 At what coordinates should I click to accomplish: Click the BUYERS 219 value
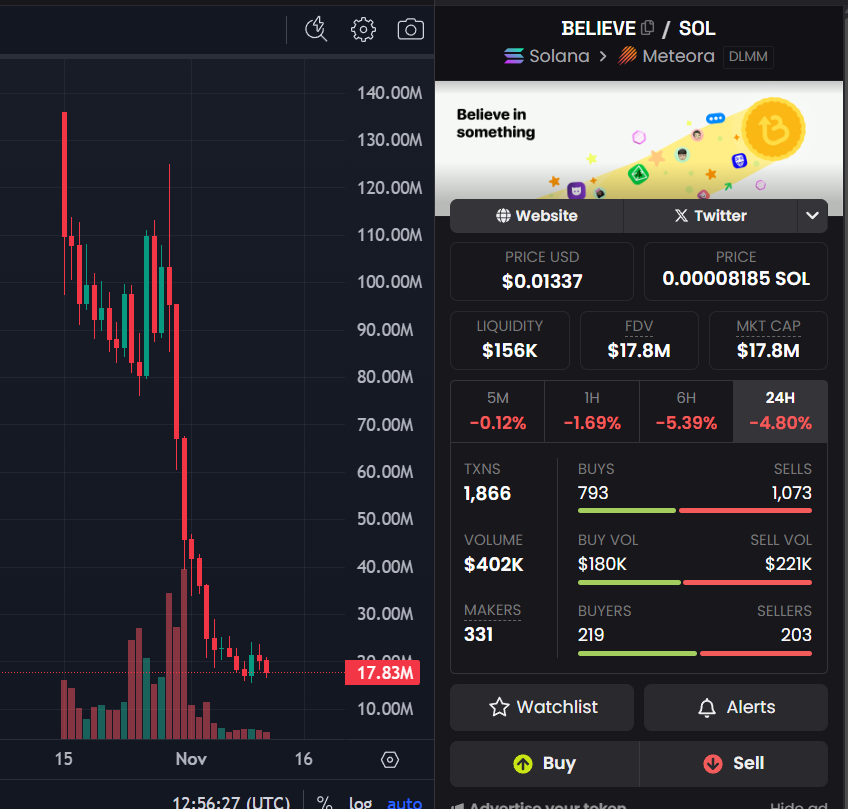click(591, 635)
